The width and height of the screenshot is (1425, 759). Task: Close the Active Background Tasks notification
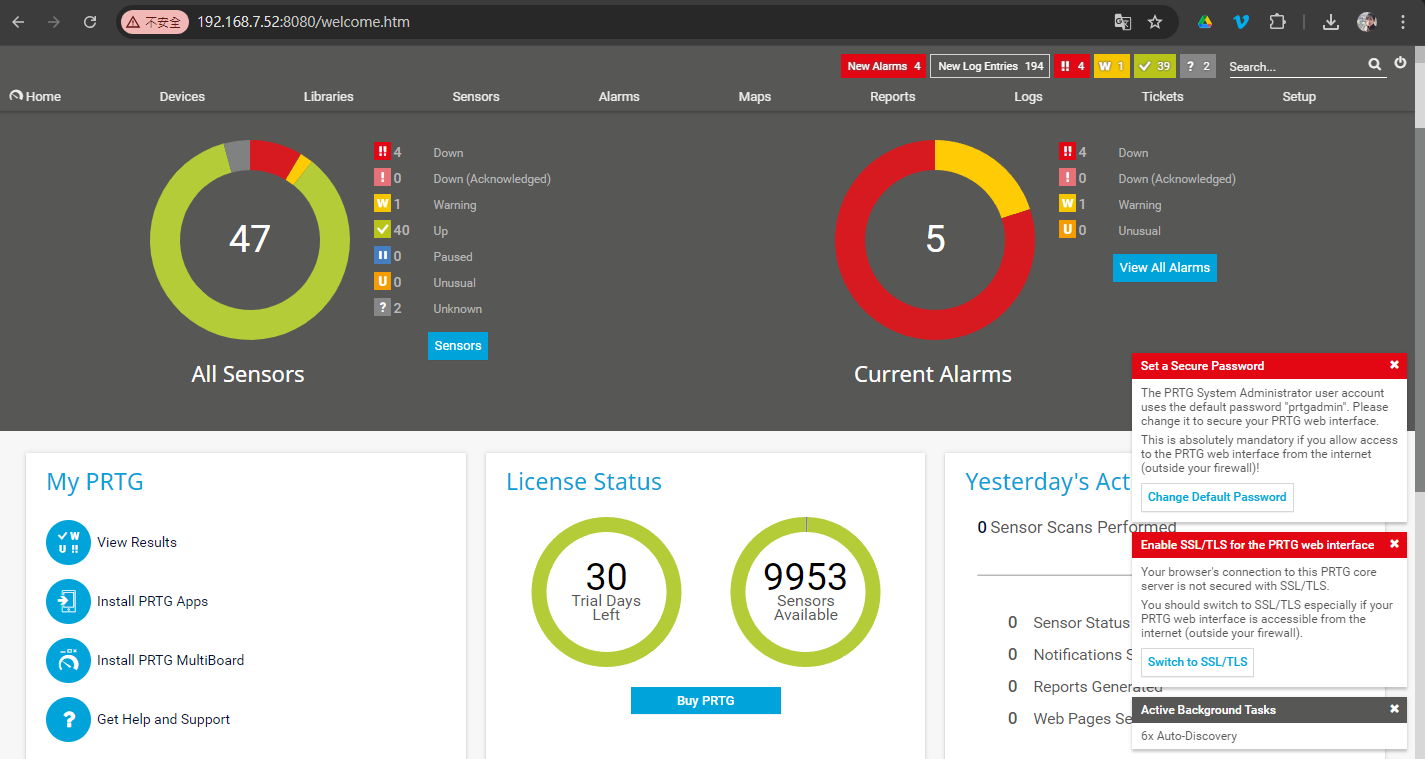click(1394, 709)
